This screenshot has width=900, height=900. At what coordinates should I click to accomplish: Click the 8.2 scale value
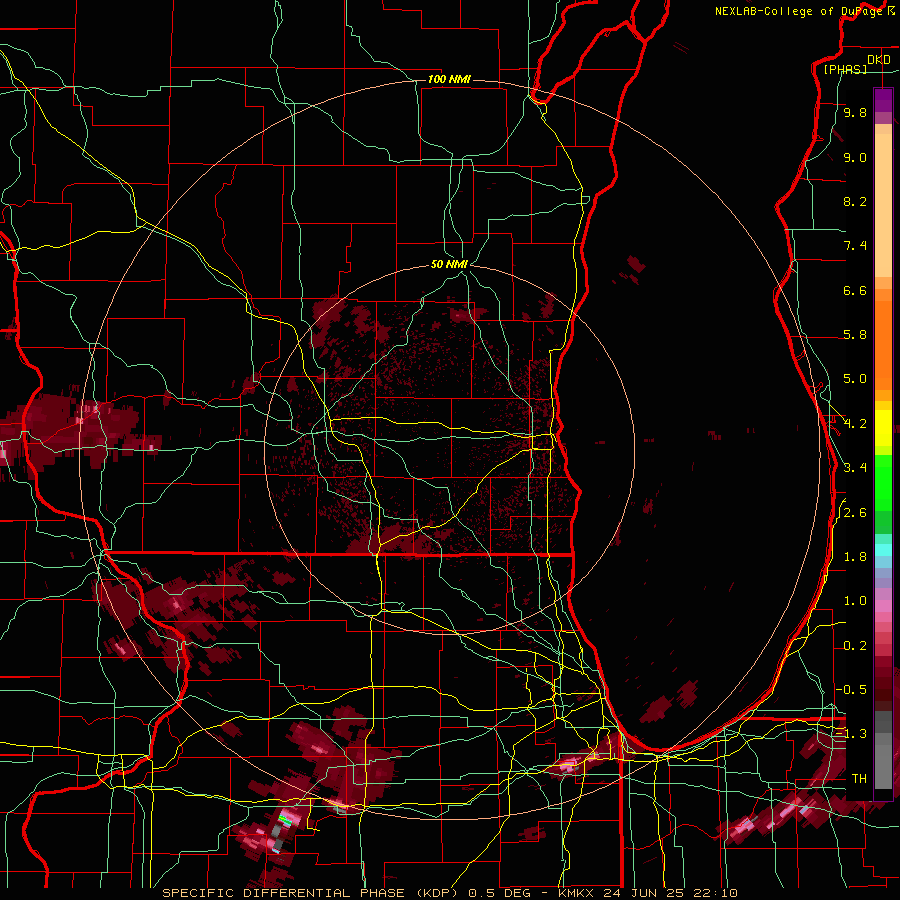[855, 201]
